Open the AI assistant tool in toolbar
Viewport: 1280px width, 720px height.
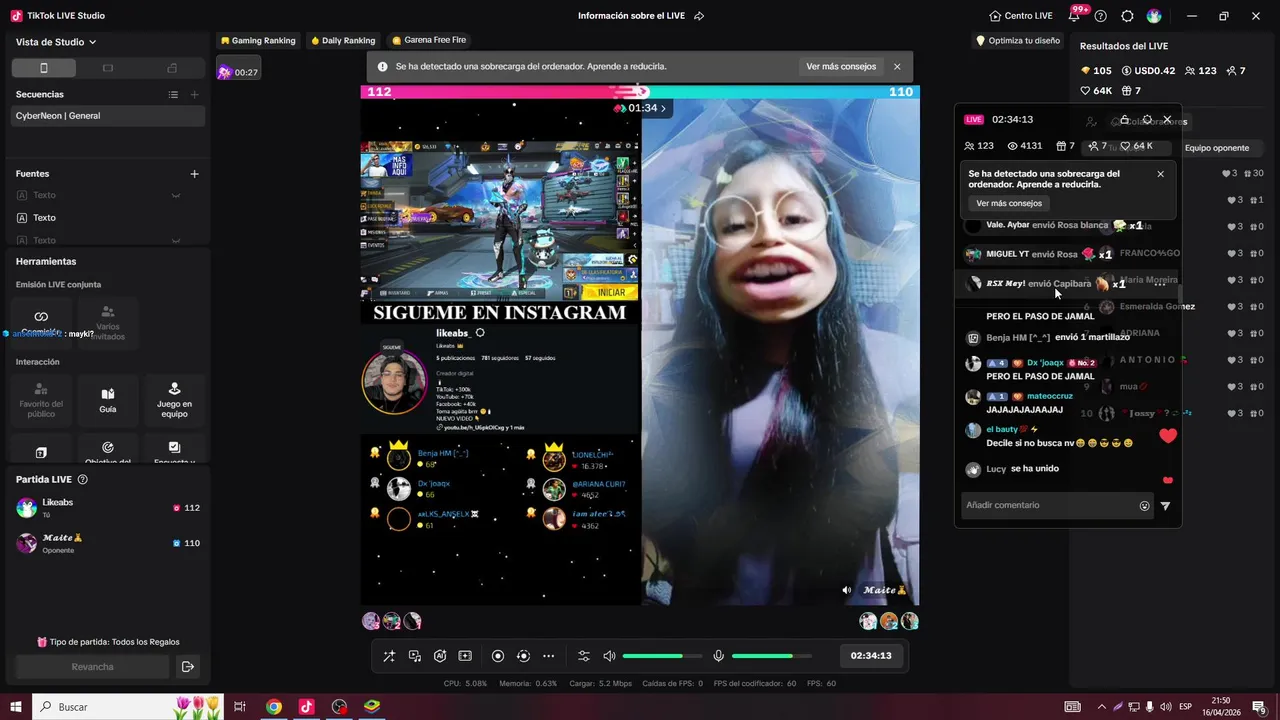point(440,656)
